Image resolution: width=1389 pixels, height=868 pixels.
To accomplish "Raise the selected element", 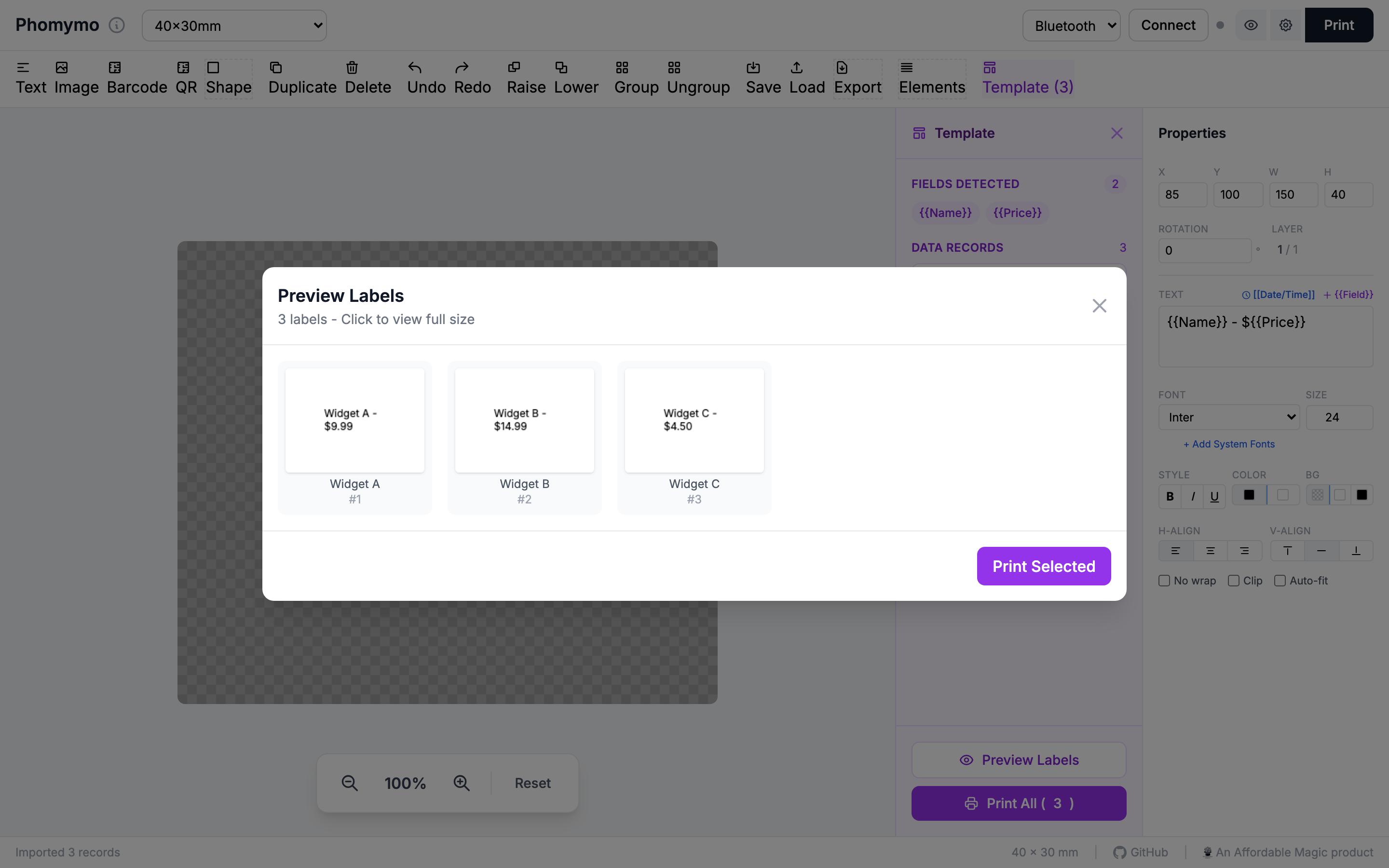I will pyautogui.click(x=525, y=78).
